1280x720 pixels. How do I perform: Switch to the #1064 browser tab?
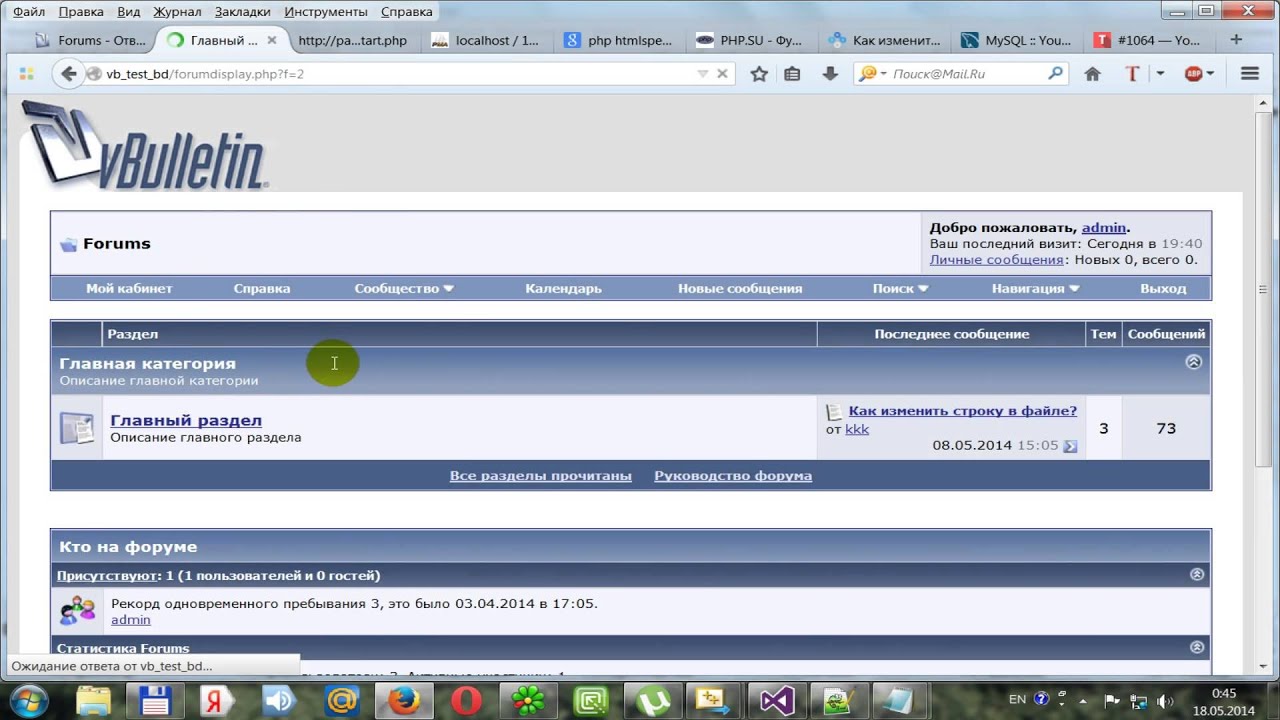click(x=1148, y=41)
